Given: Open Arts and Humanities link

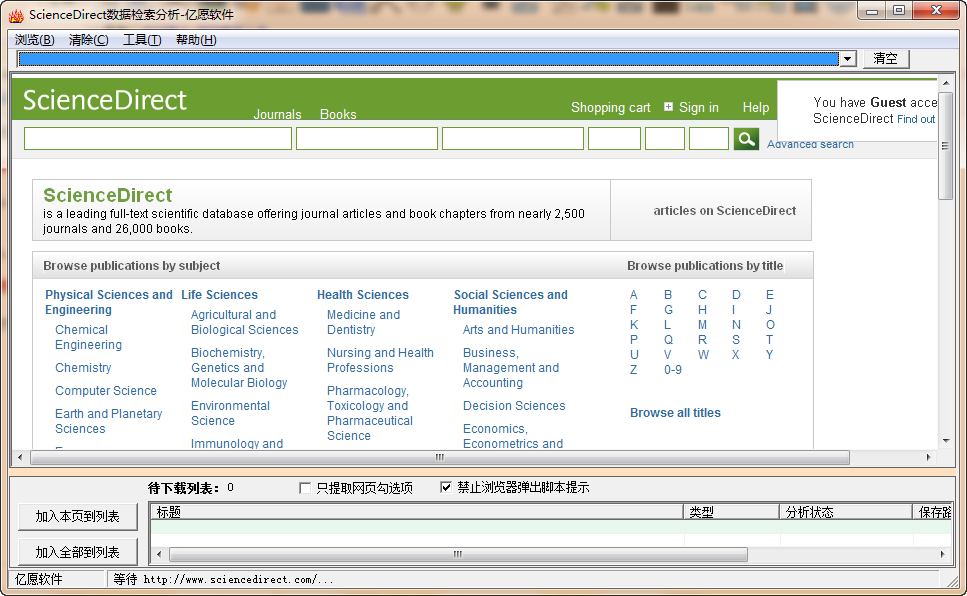Looking at the screenshot, I should [519, 329].
